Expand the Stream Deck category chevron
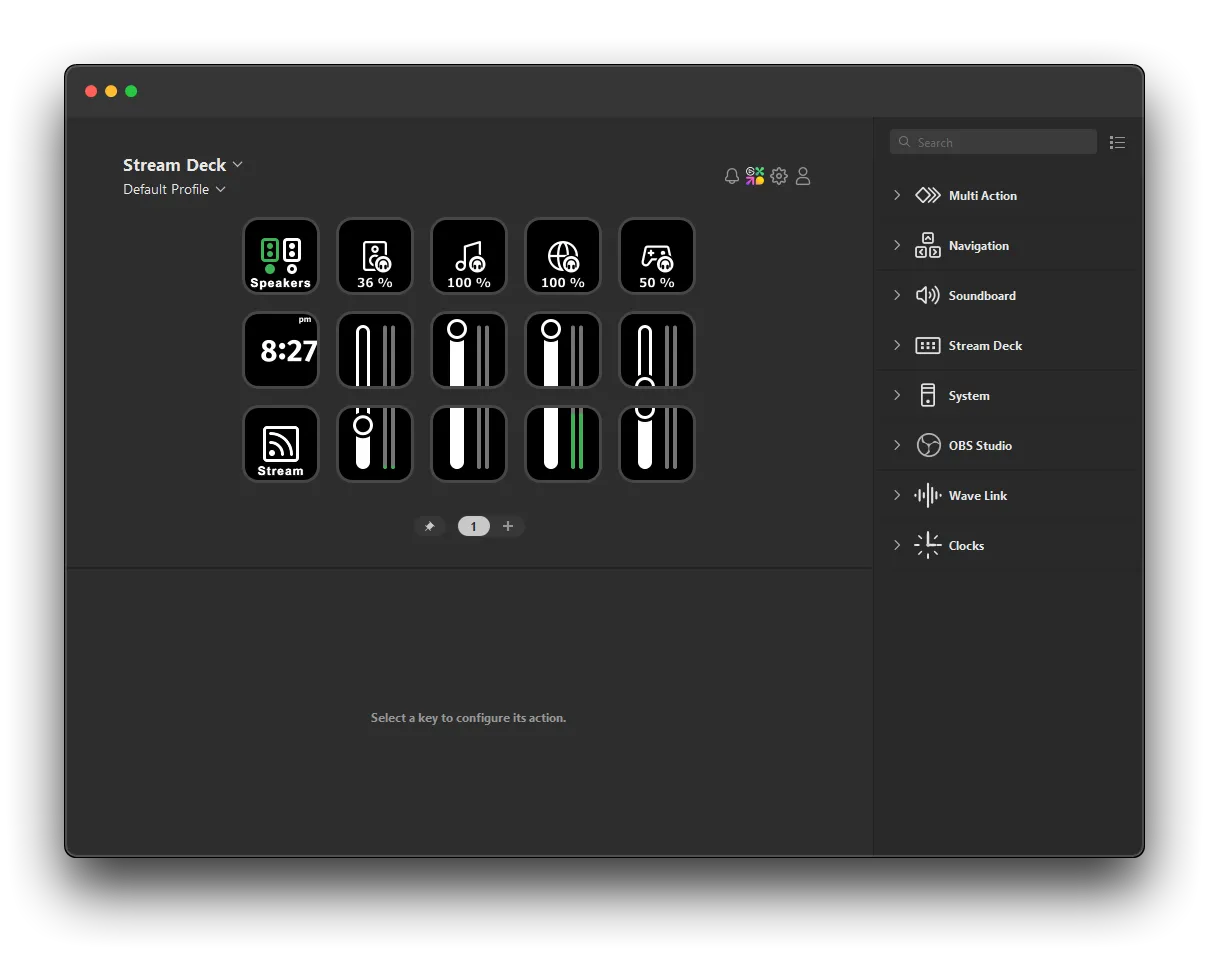 (x=897, y=346)
